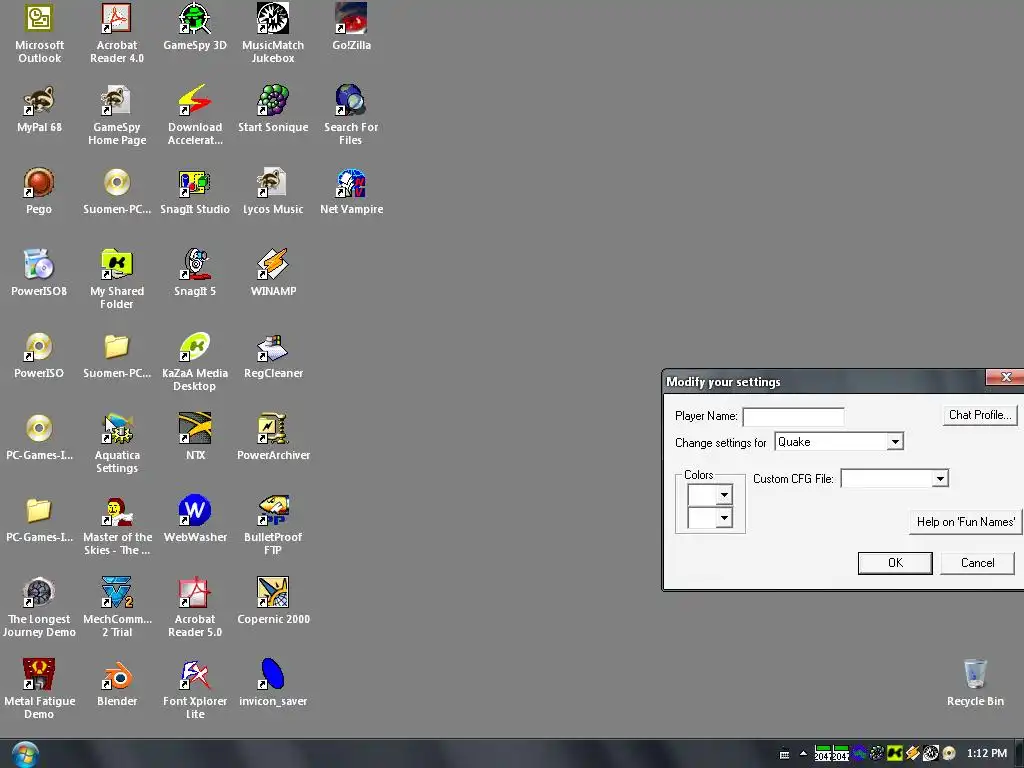The height and width of the screenshot is (768, 1024).
Task: Click the GameSpy 3D desktop icon
Action: 195,19
